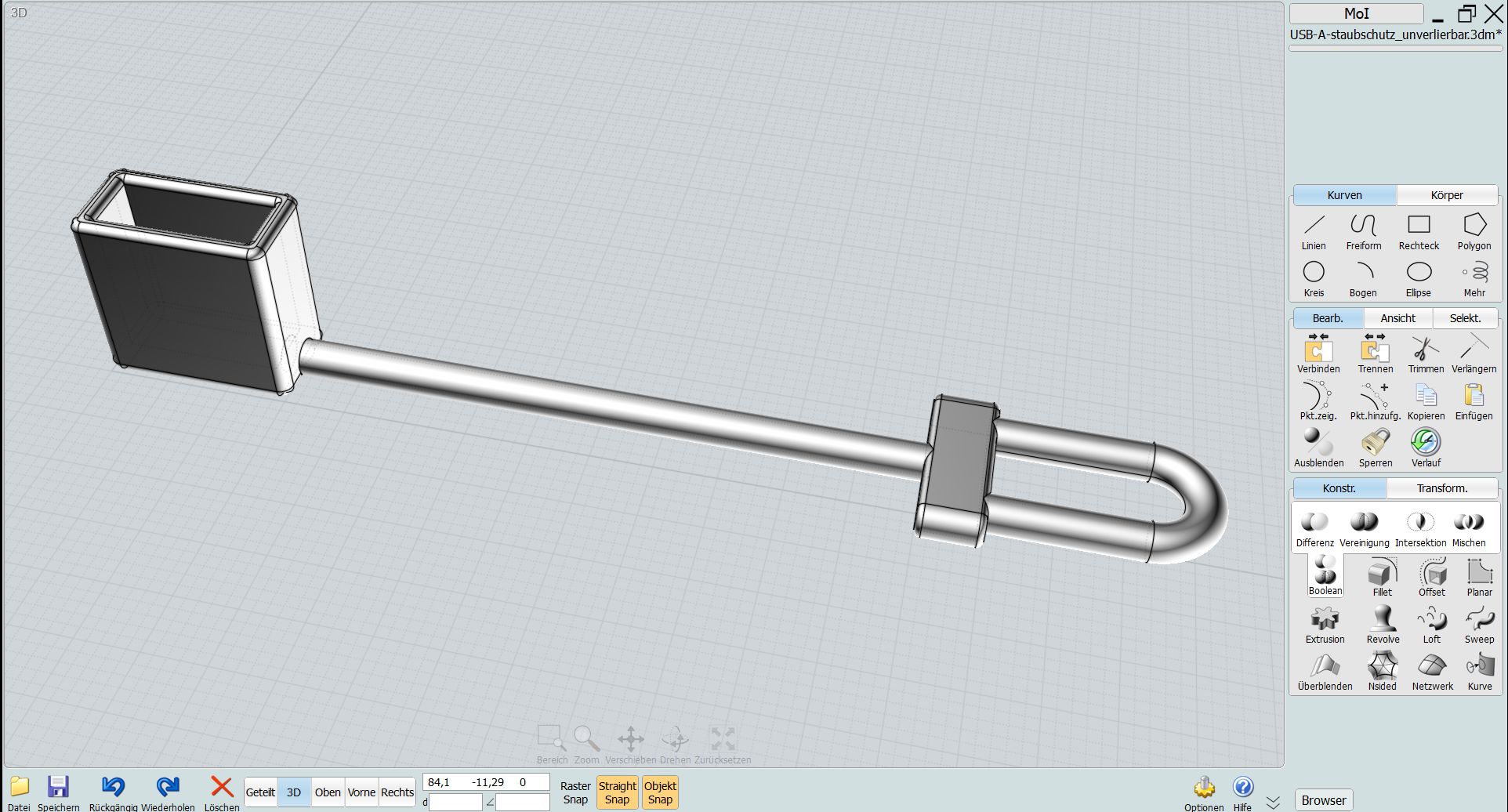
Task: Select the Extrusion tool
Action: point(1325,625)
